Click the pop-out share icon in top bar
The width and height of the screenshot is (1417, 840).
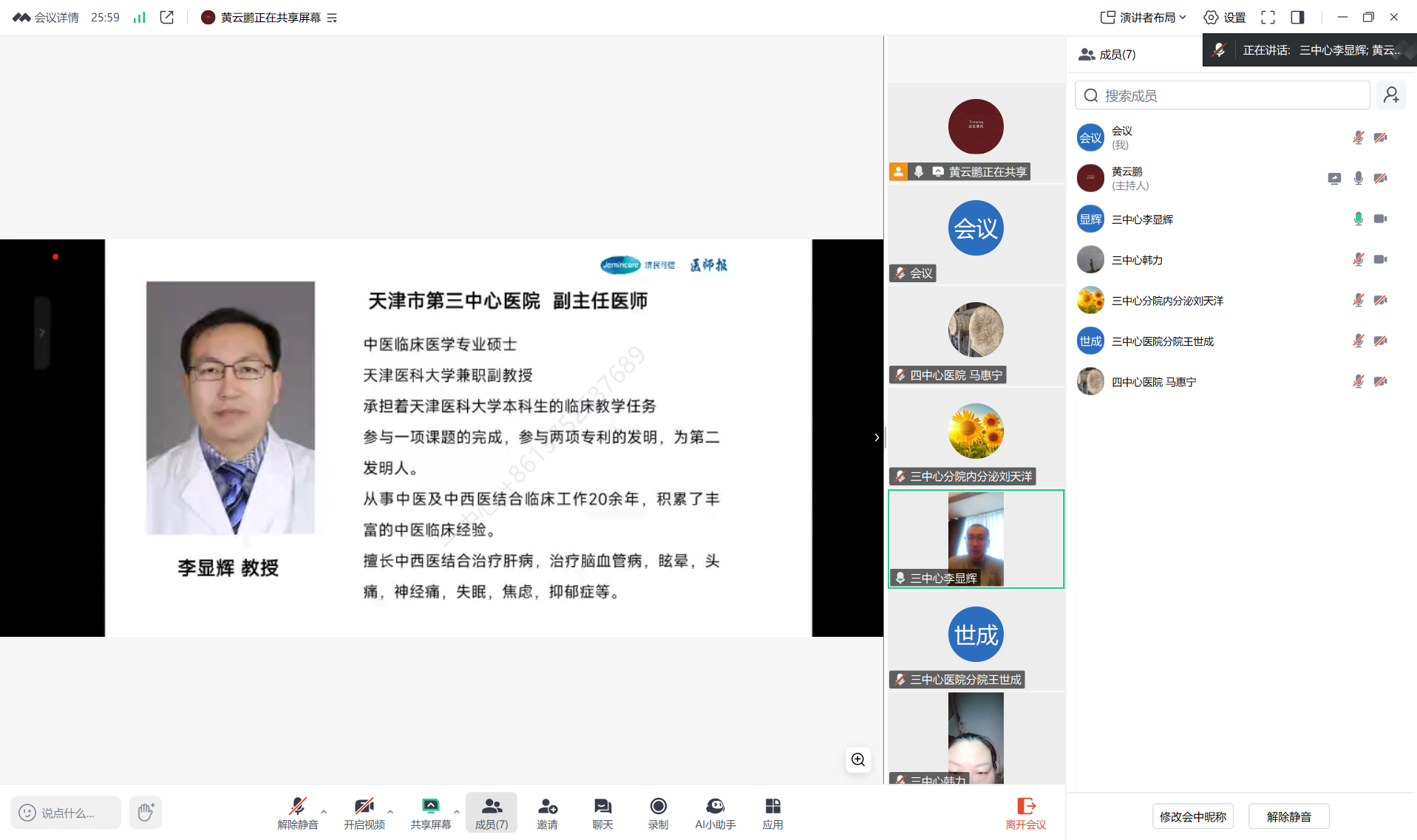coord(167,17)
